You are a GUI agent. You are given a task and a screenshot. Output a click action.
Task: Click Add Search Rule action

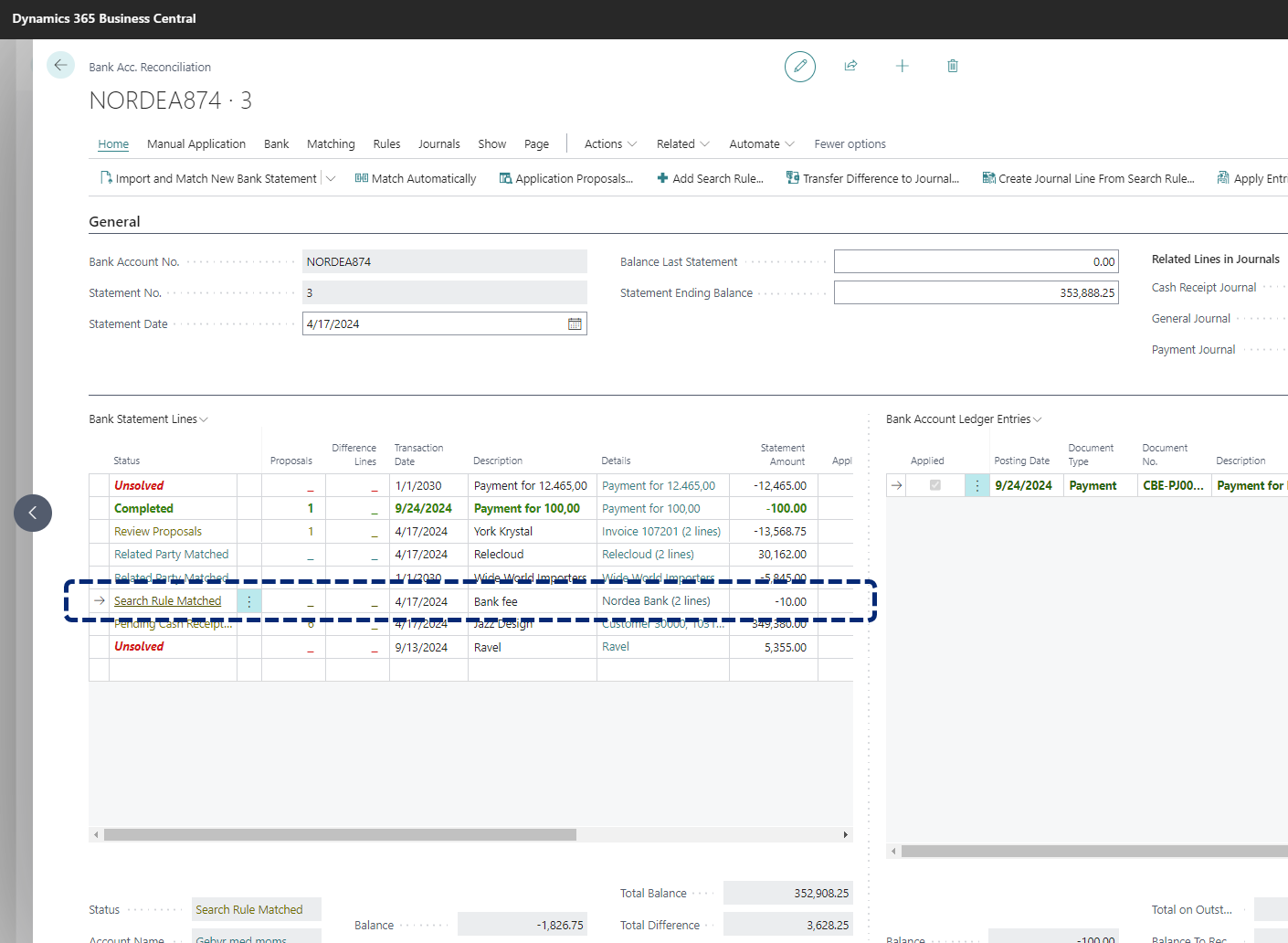pyautogui.click(x=710, y=178)
